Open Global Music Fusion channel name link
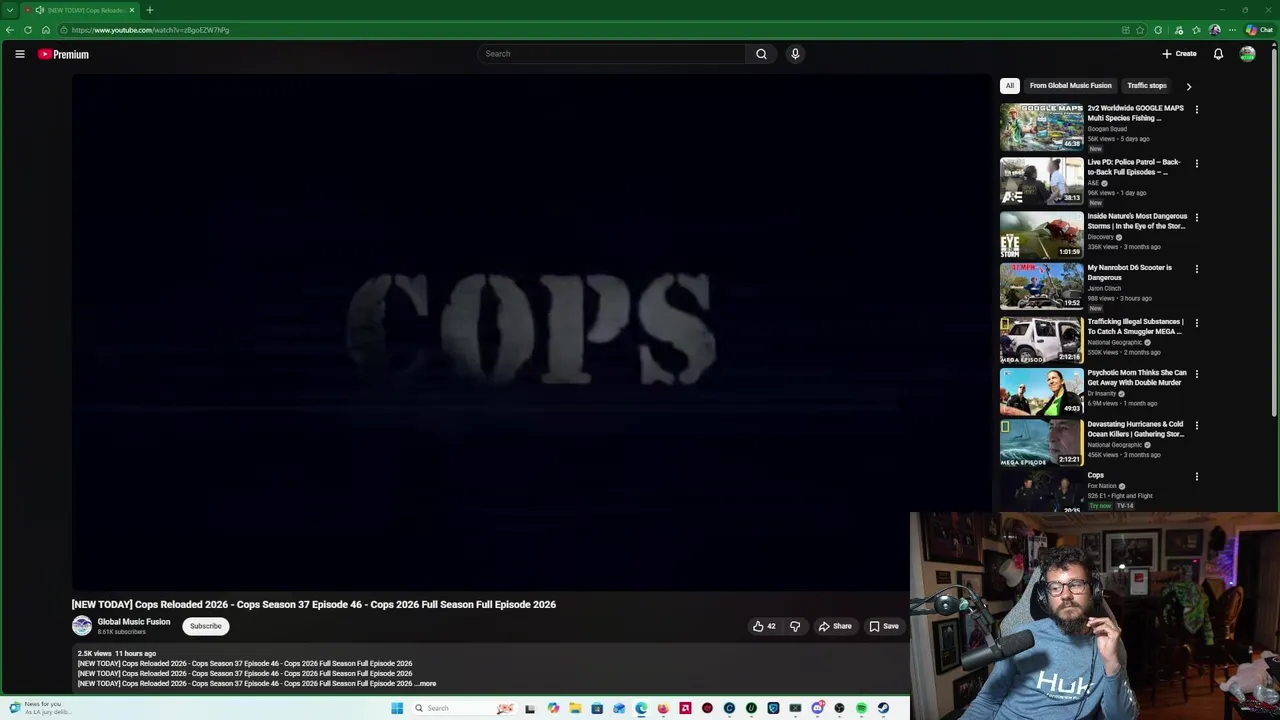The width and height of the screenshot is (1280, 720). [x=134, y=622]
